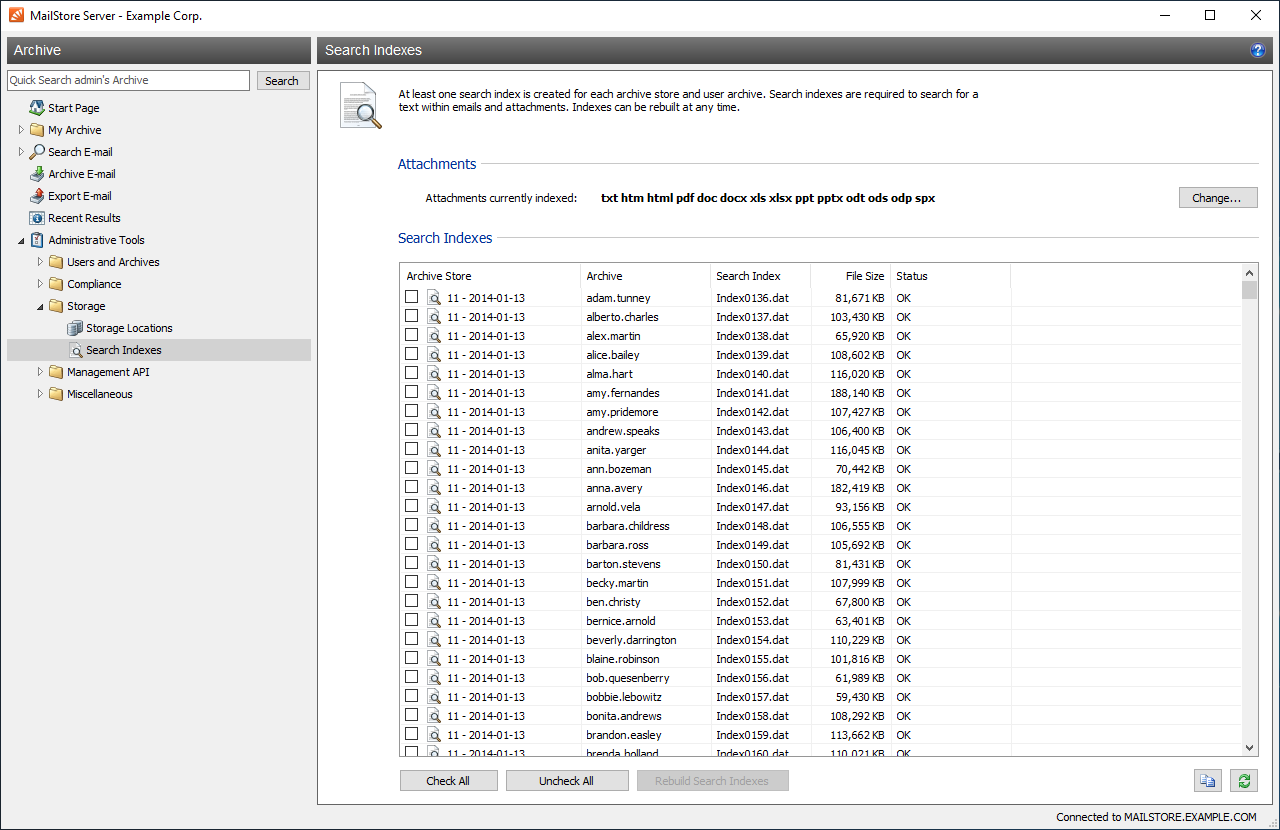Click the Check All button
Viewport: 1280px width, 830px height.
pos(448,781)
